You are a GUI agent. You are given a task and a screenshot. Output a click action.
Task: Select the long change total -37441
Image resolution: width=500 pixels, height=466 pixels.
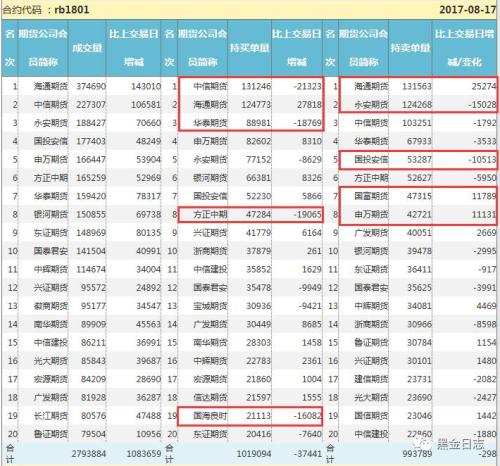click(x=308, y=454)
